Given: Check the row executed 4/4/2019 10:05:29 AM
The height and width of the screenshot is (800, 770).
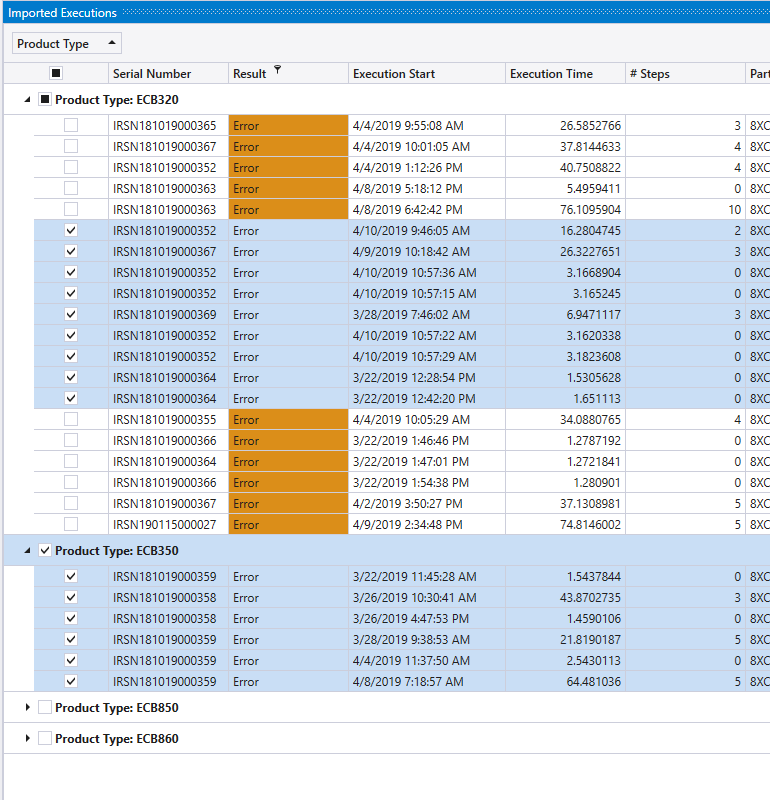Looking at the screenshot, I should coord(71,419).
